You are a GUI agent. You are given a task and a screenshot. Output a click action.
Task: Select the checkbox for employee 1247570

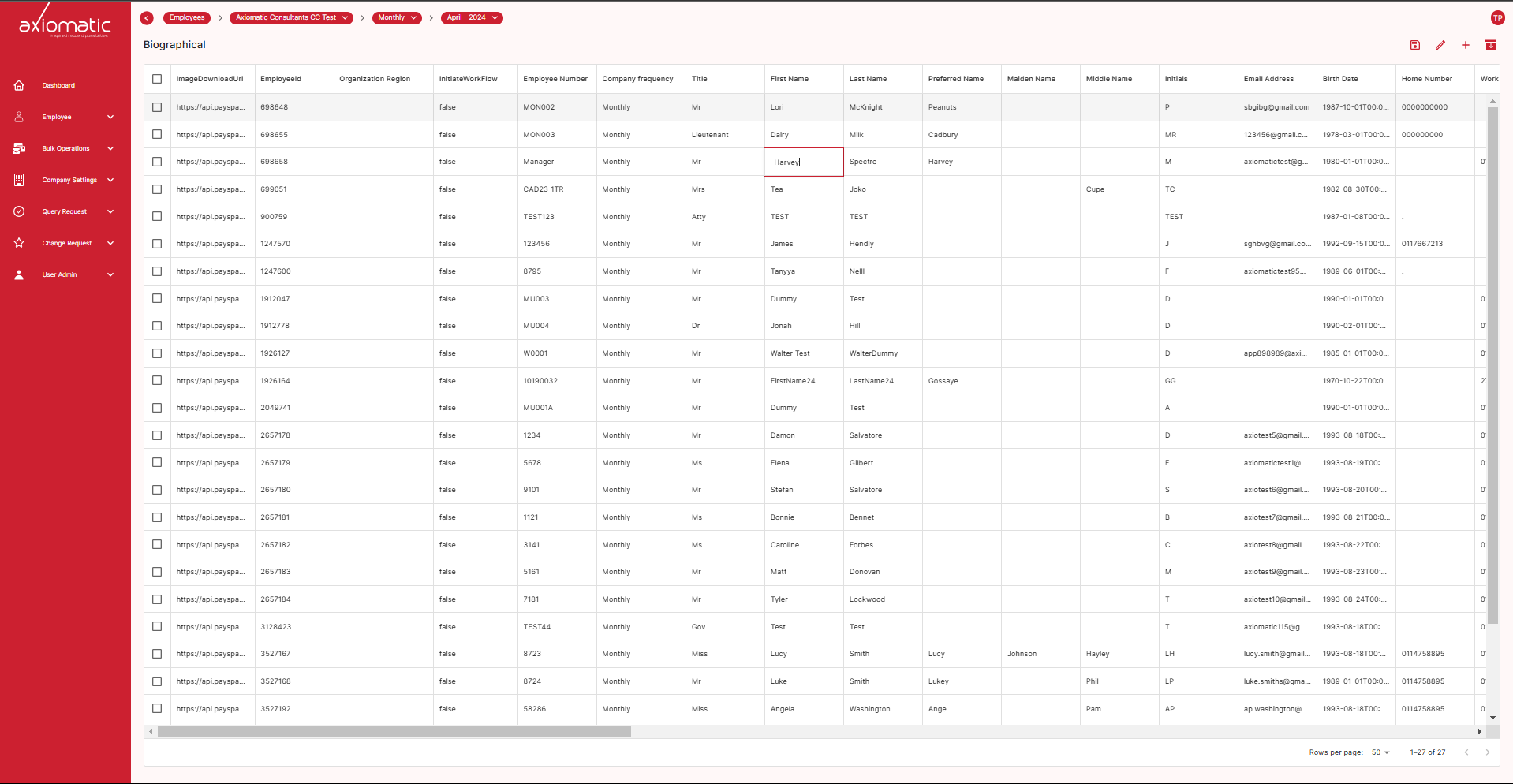(157, 244)
